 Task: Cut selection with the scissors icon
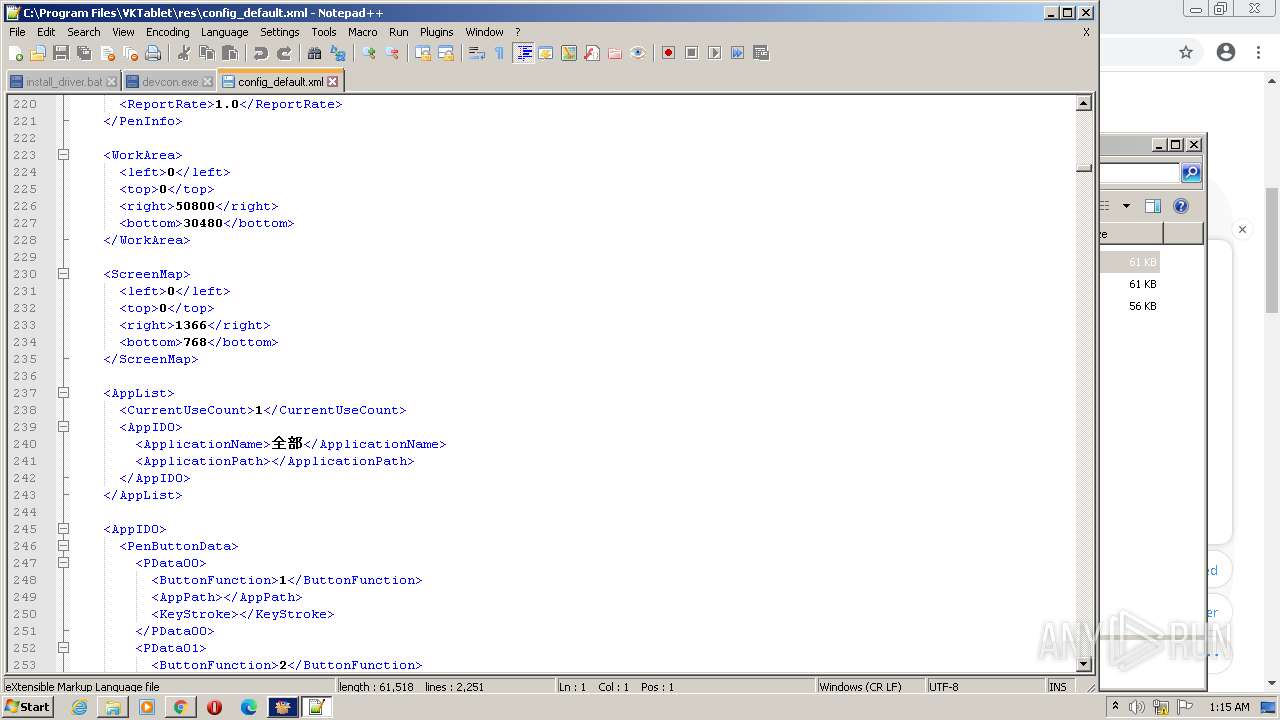tap(184, 53)
